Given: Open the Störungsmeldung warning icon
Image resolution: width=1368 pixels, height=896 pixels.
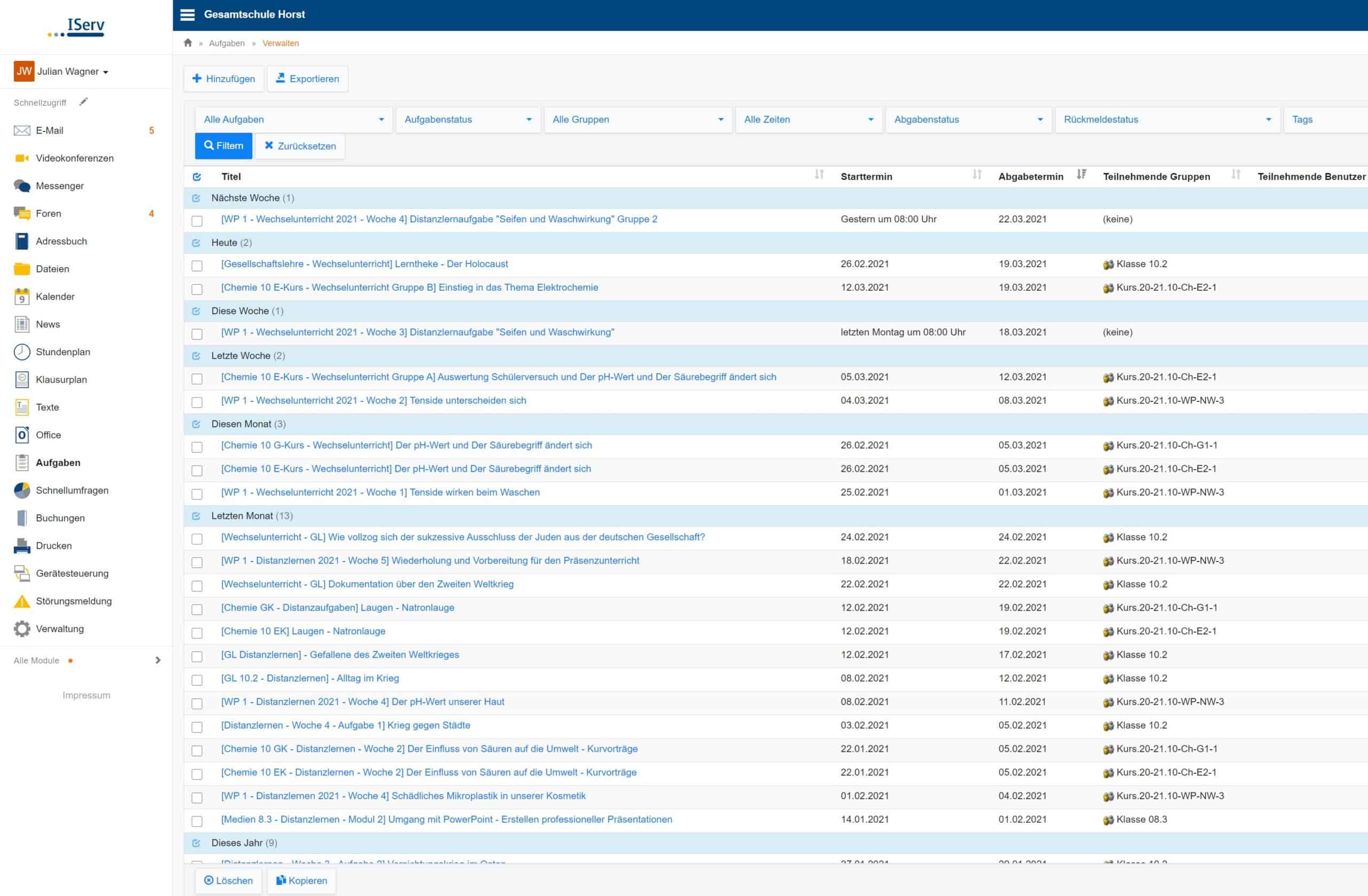Looking at the screenshot, I should pos(22,601).
